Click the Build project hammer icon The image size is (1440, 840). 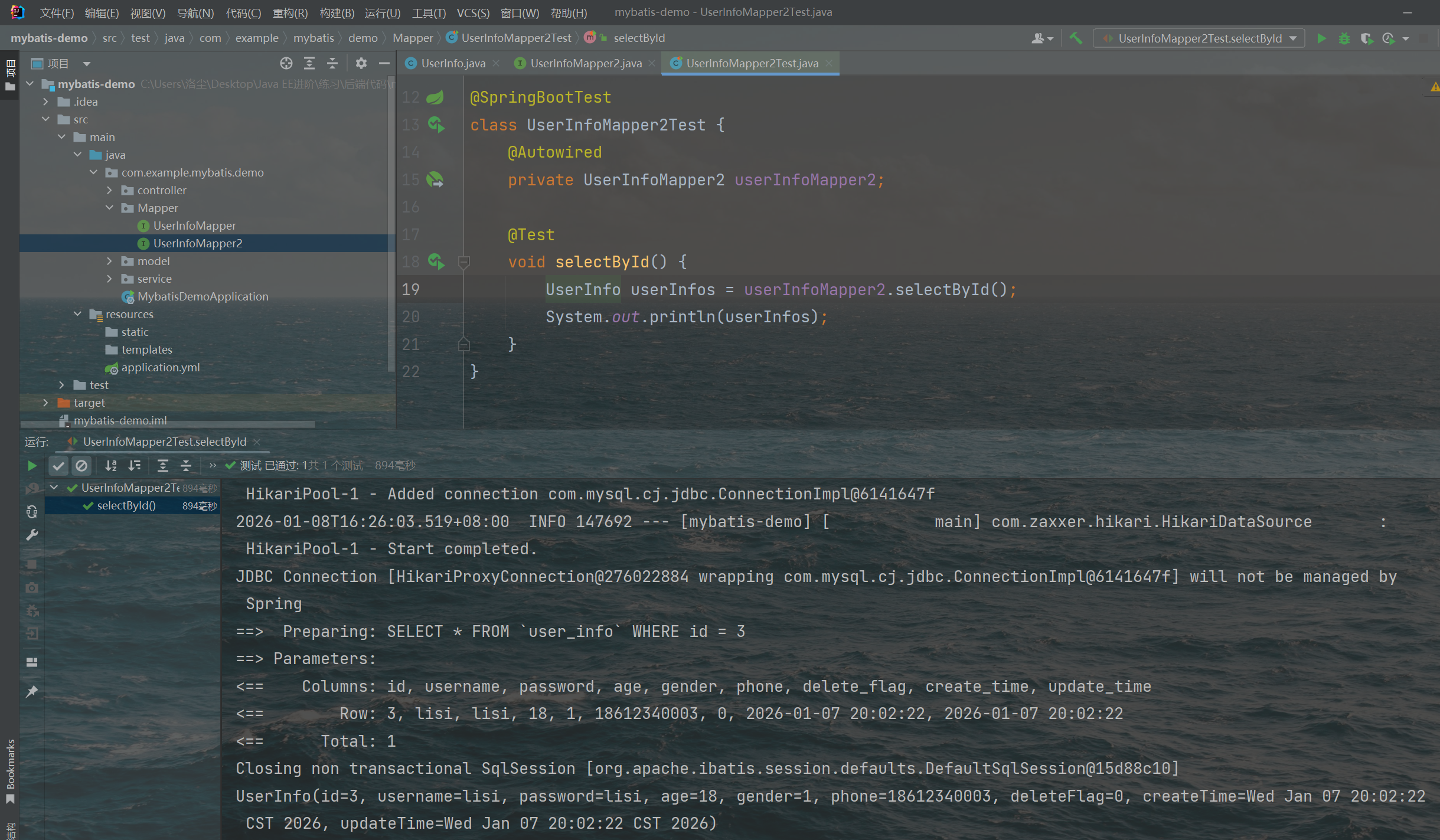click(x=1076, y=38)
